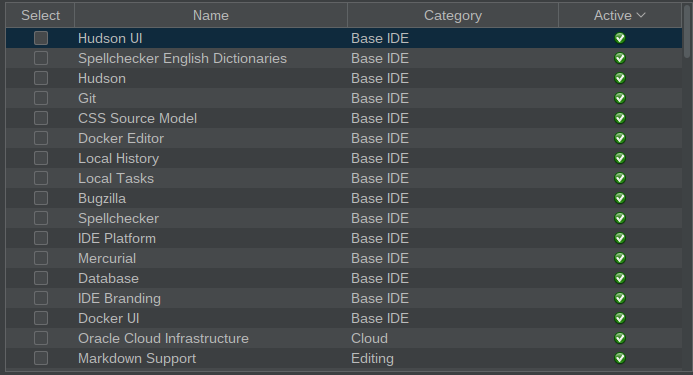Select the Database plugin checkbox
The image size is (693, 375).
click(41, 278)
